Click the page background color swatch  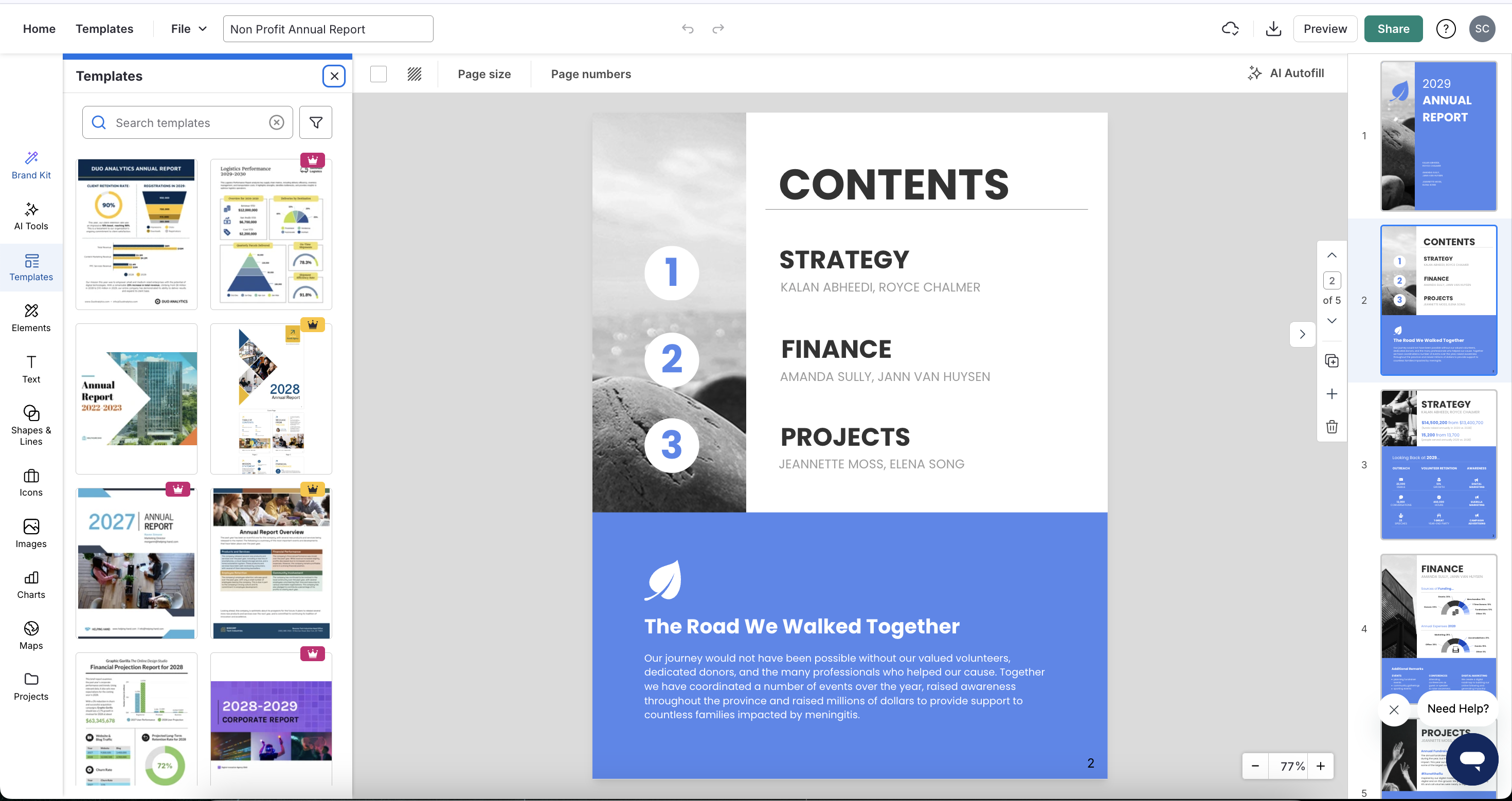point(379,74)
